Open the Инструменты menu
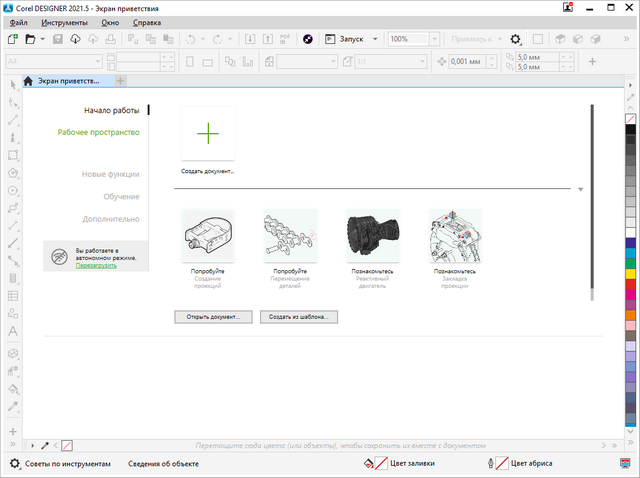 64,22
